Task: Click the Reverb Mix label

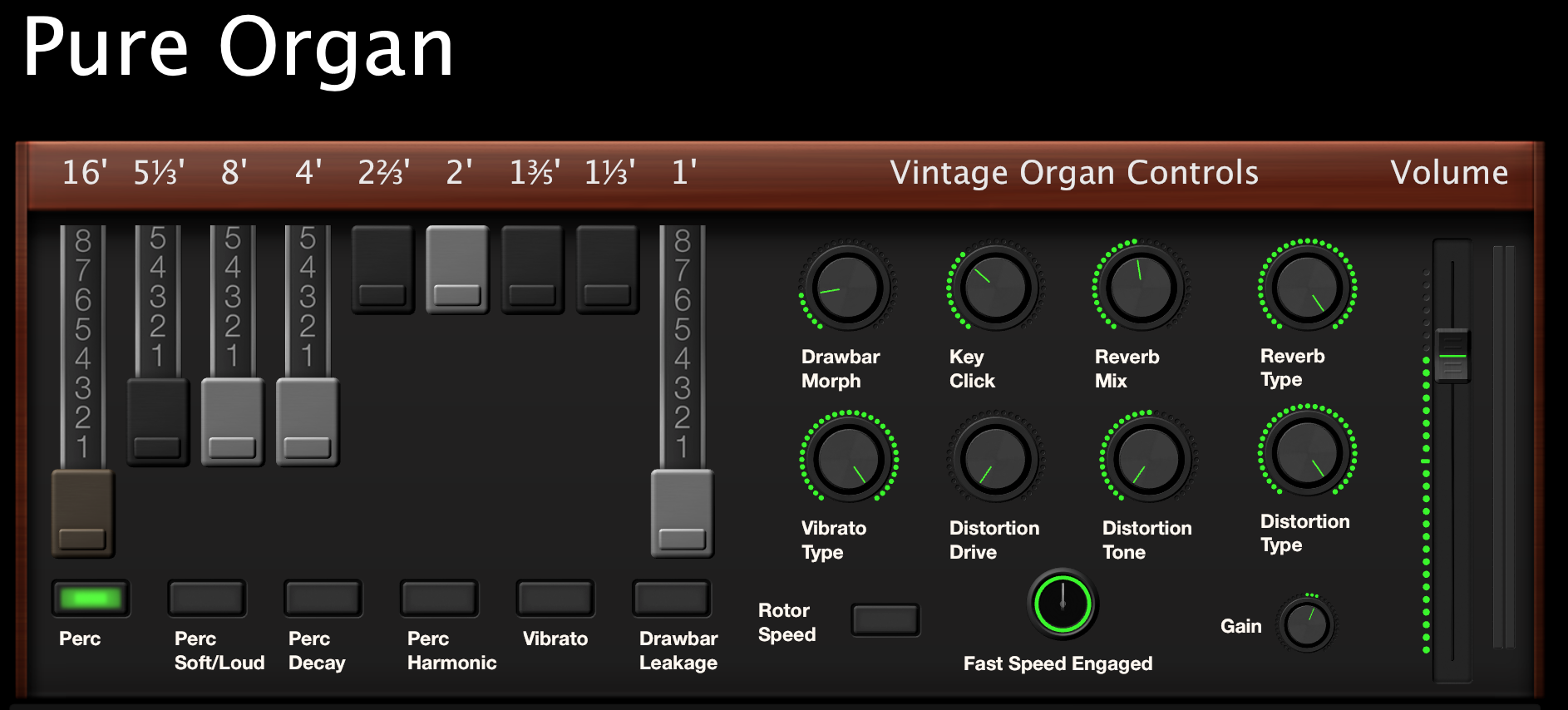Action: point(1127,369)
